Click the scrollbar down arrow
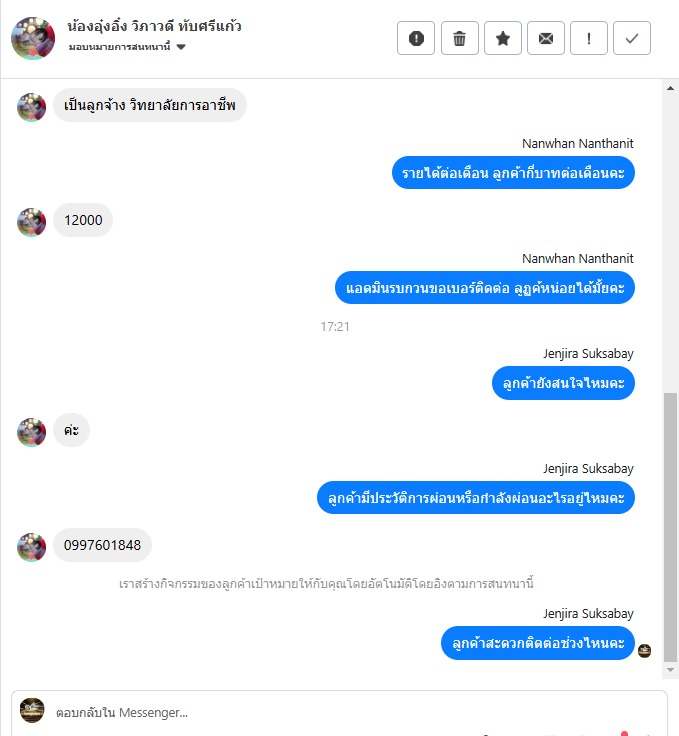Screen dimensions: 679x736 click(670, 670)
